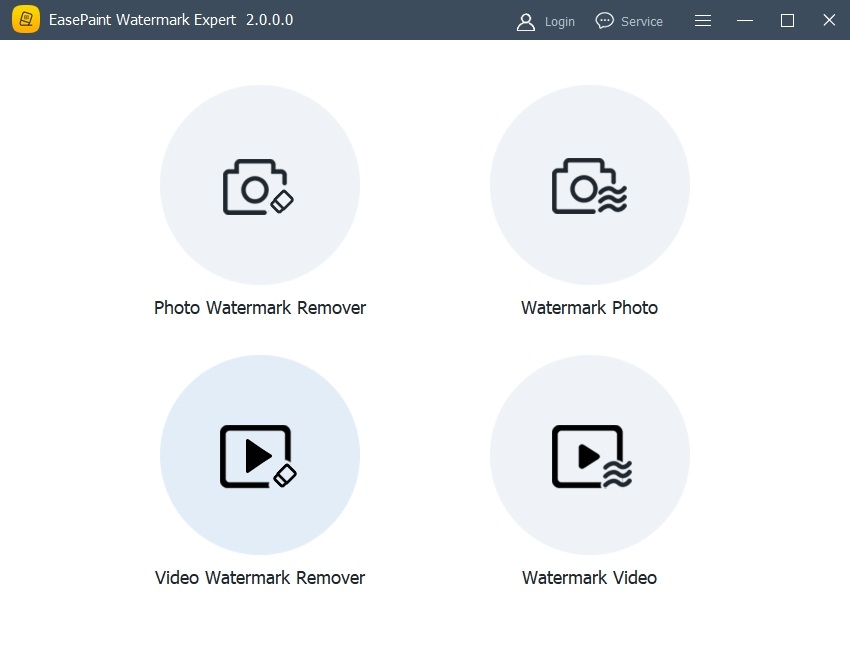Click the chat bubble Service icon
The height and width of the screenshot is (650, 850).
pyautogui.click(x=604, y=21)
